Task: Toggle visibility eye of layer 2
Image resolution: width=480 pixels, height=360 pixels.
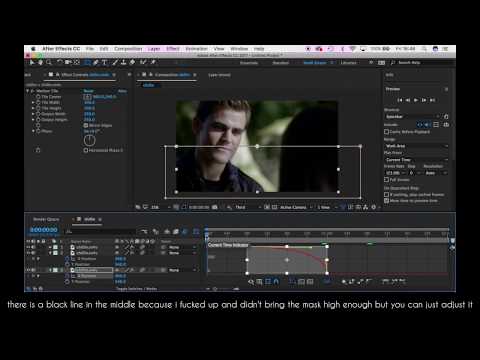Action: (28, 253)
